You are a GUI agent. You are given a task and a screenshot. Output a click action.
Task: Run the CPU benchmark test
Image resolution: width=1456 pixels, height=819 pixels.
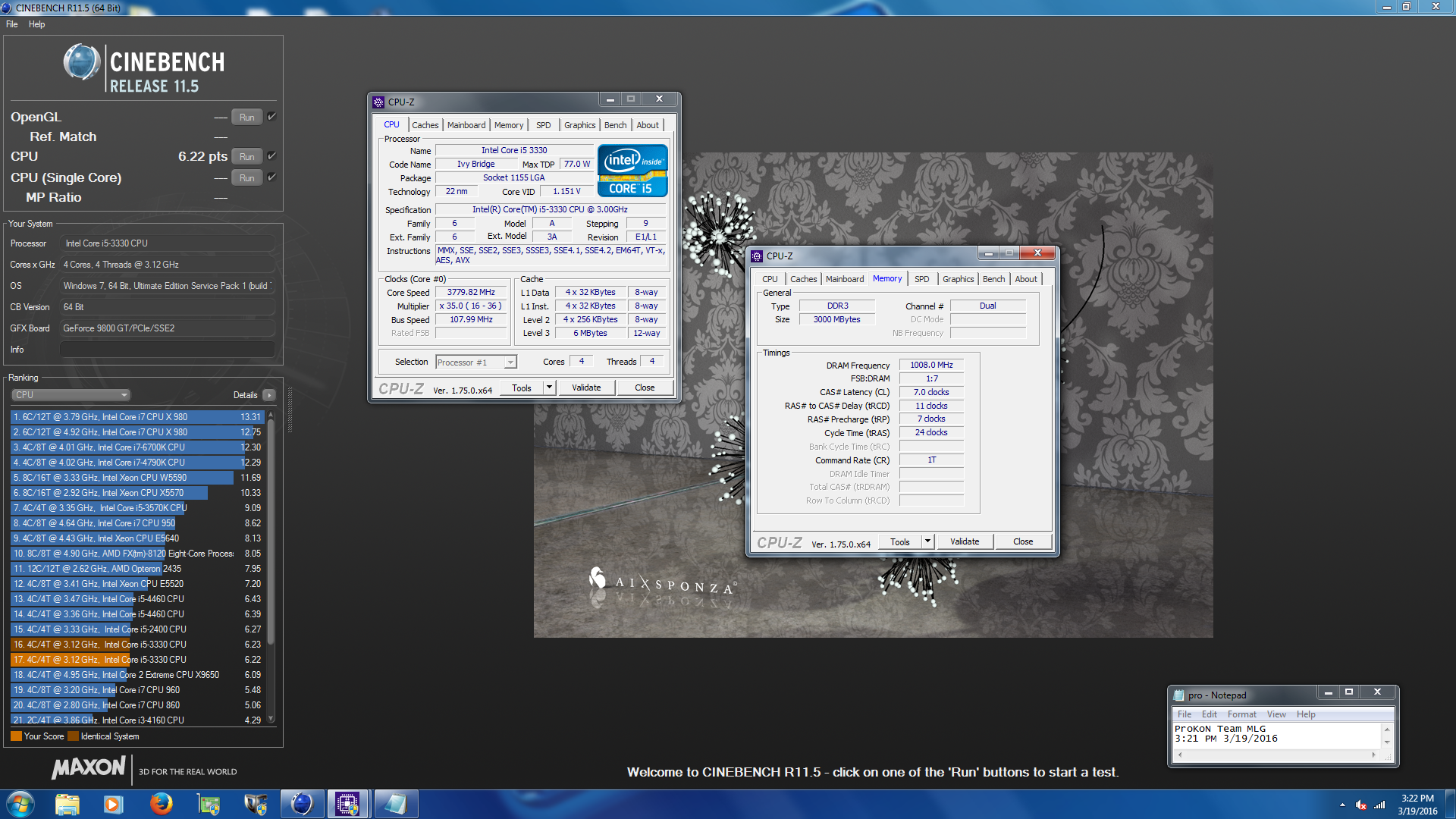(246, 157)
